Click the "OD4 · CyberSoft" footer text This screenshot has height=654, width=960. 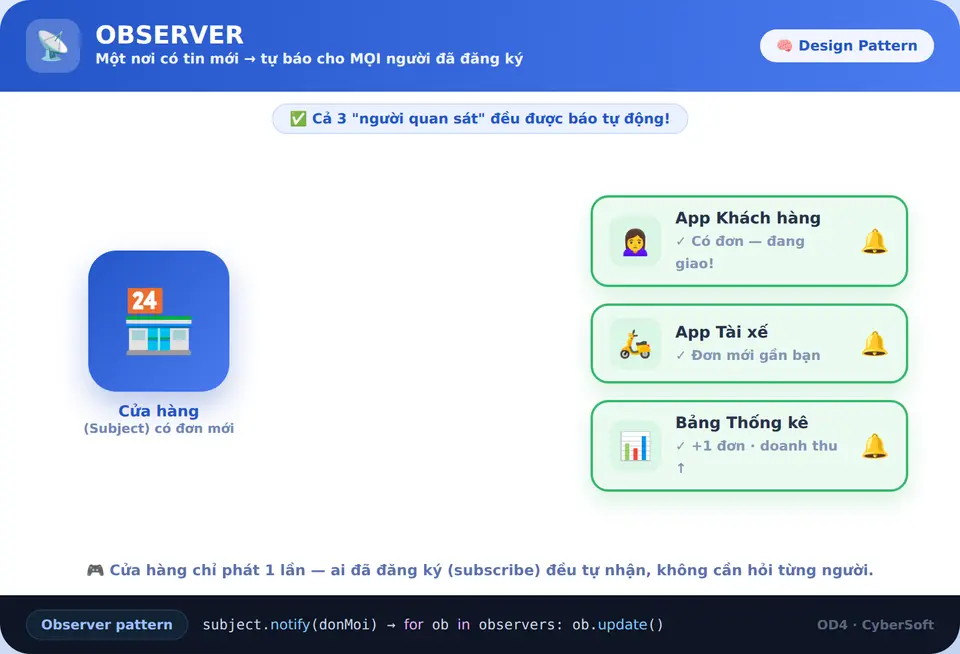(x=876, y=625)
